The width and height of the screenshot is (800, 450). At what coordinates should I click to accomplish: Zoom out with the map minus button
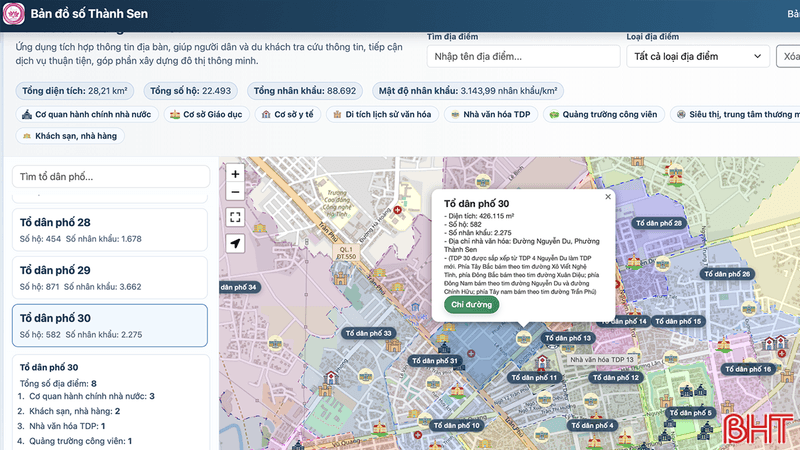235,192
